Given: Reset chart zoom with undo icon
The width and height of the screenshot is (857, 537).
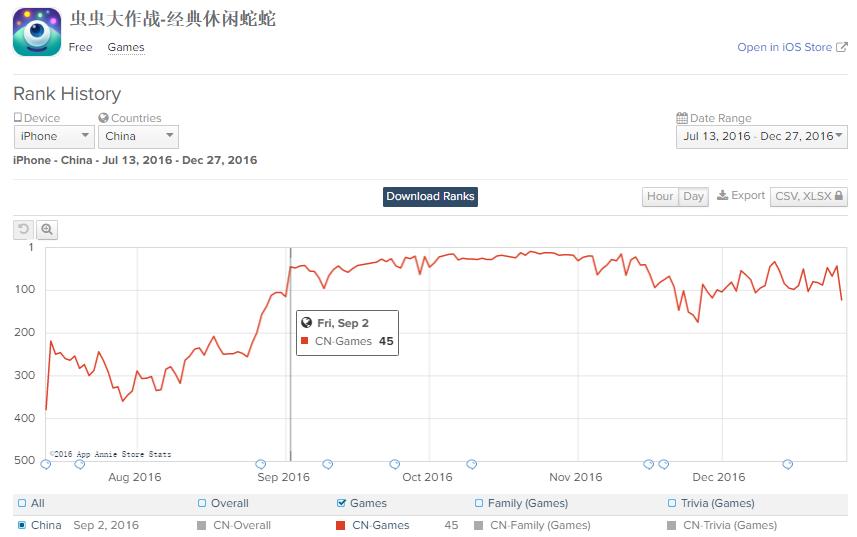Looking at the screenshot, I should 24,229.
